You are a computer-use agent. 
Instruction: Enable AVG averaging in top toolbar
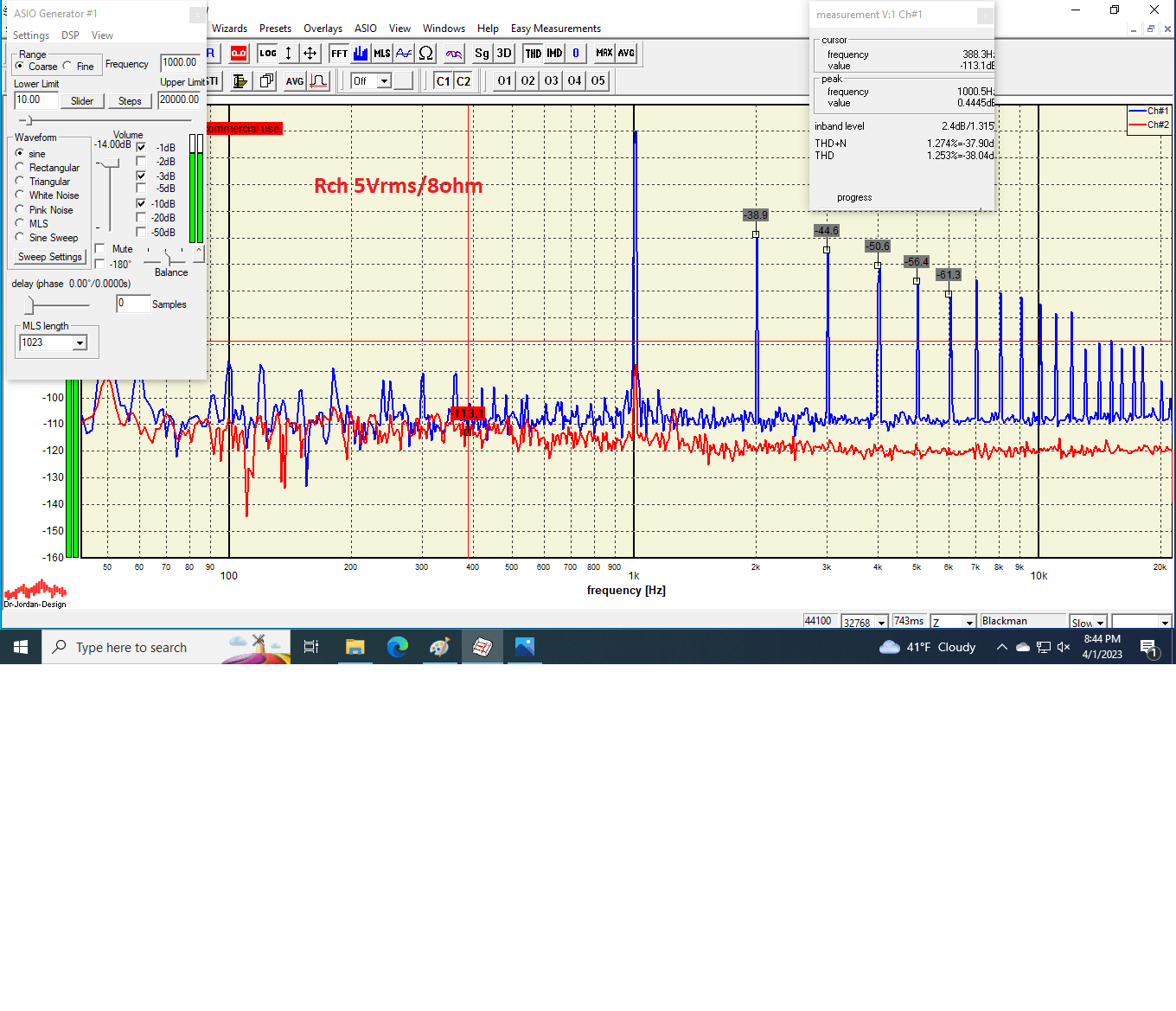pos(626,54)
